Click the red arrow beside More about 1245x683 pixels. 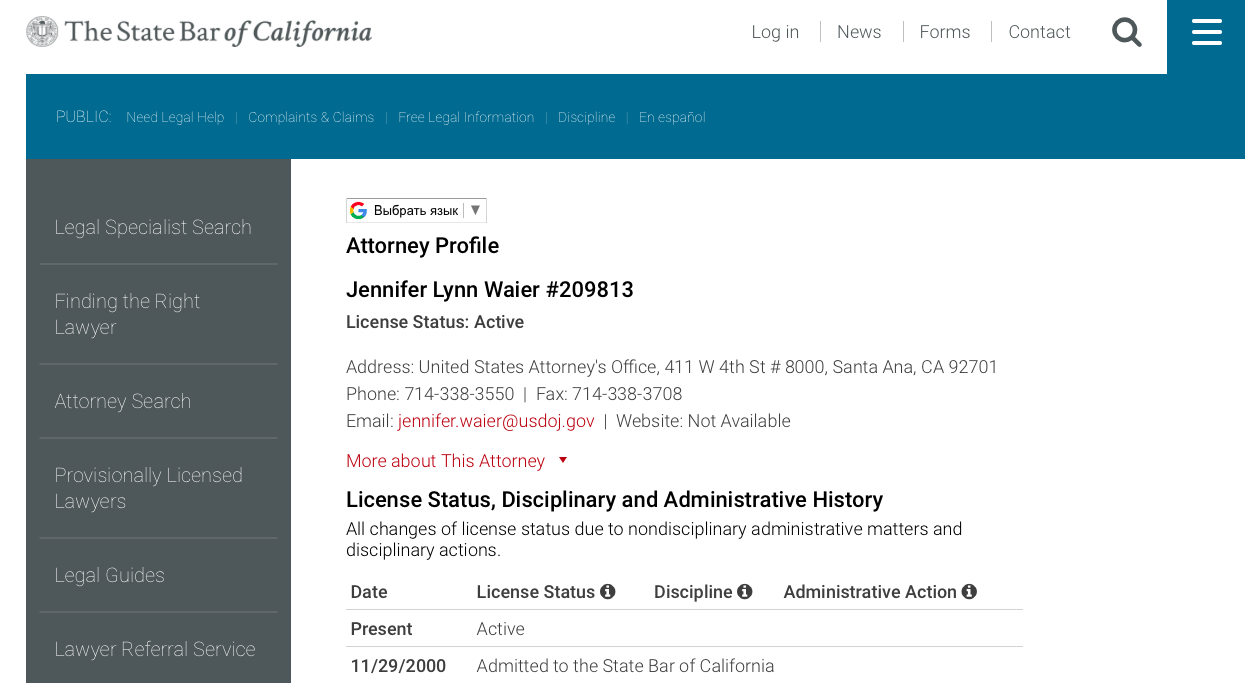tap(563, 460)
